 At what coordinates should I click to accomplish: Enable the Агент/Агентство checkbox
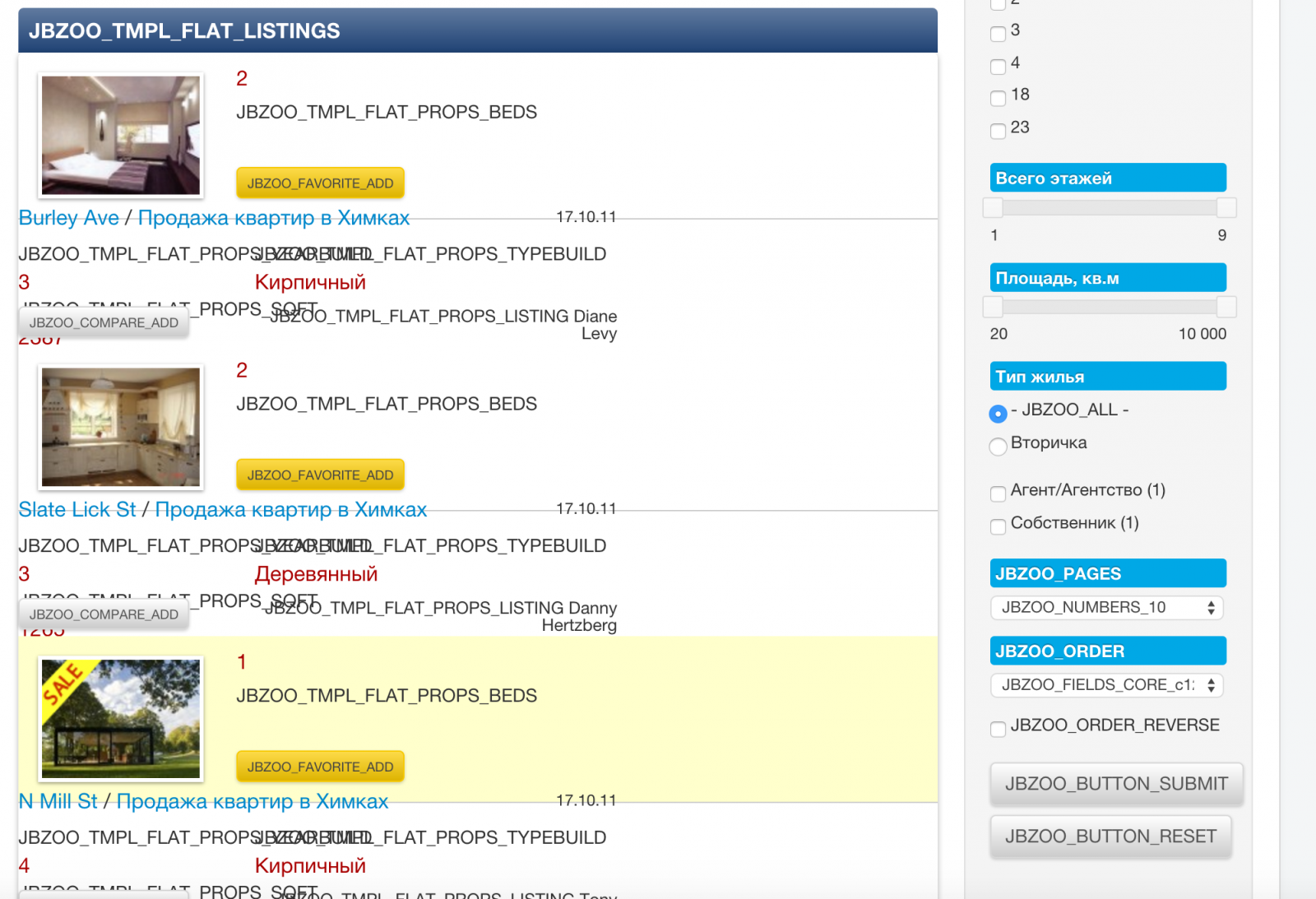998,494
